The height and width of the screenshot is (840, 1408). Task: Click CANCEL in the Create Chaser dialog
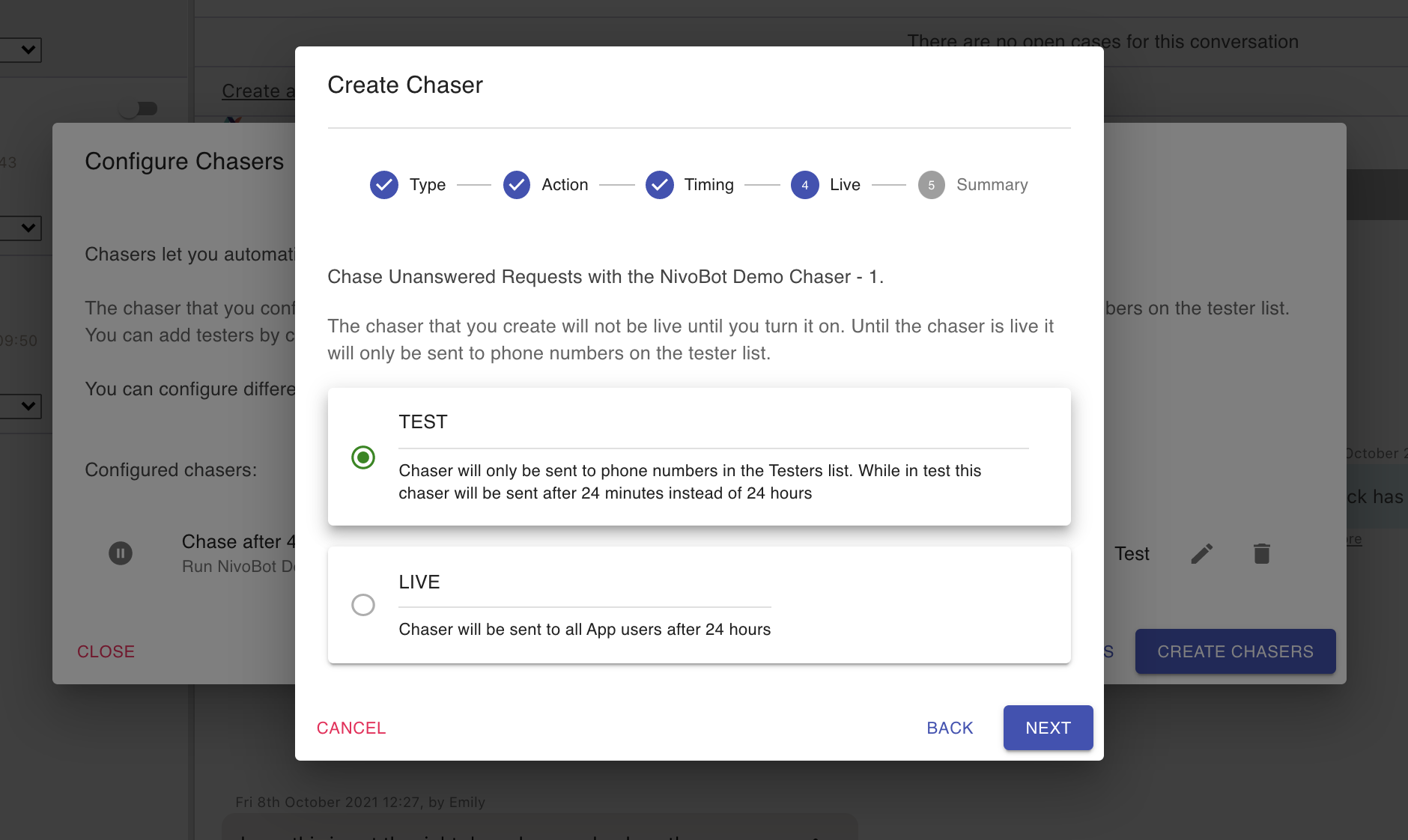pyautogui.click(x=351, y=728)
